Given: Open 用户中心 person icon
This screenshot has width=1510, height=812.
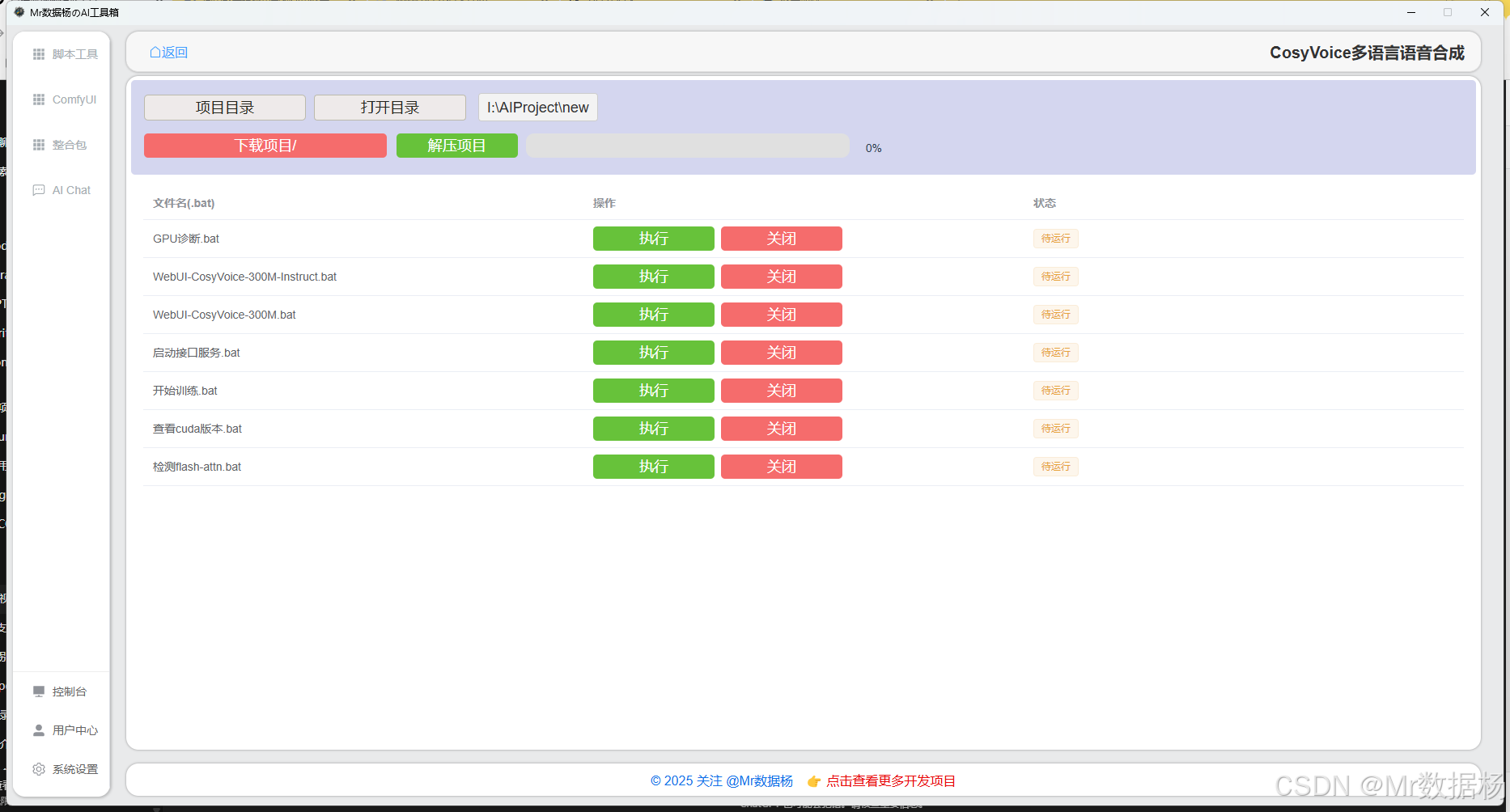Looking at the screenshot, I should pyautogui.click(x=39, y=730).
